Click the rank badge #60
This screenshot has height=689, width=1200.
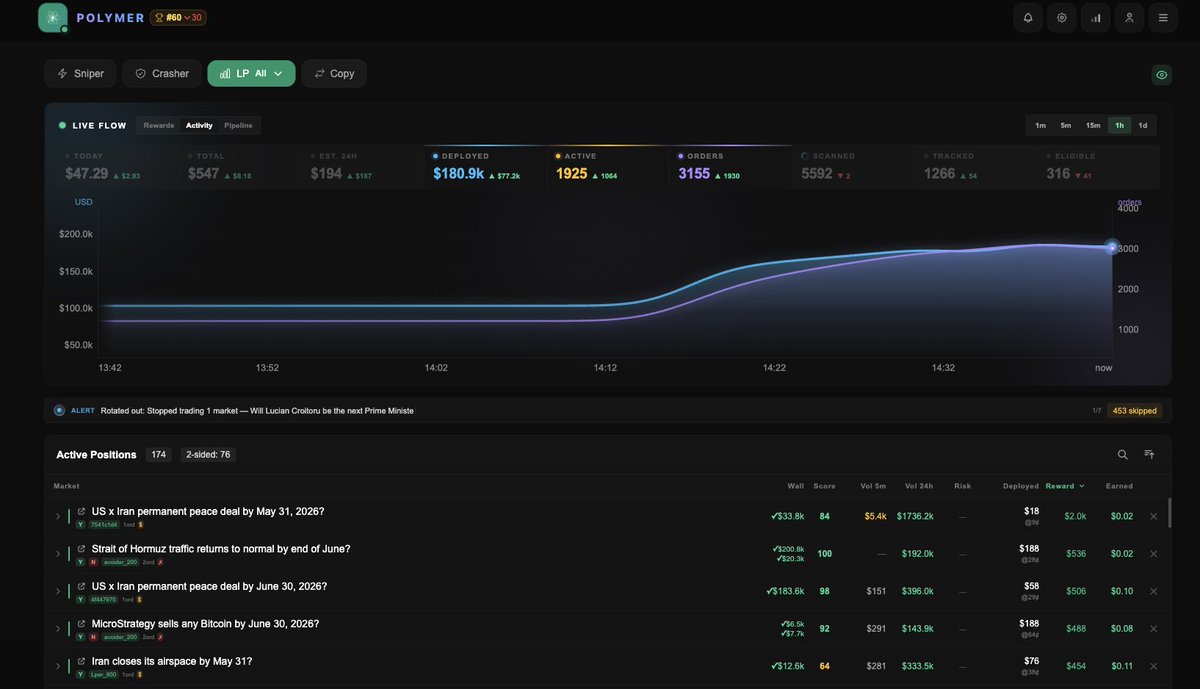point(178,17)
